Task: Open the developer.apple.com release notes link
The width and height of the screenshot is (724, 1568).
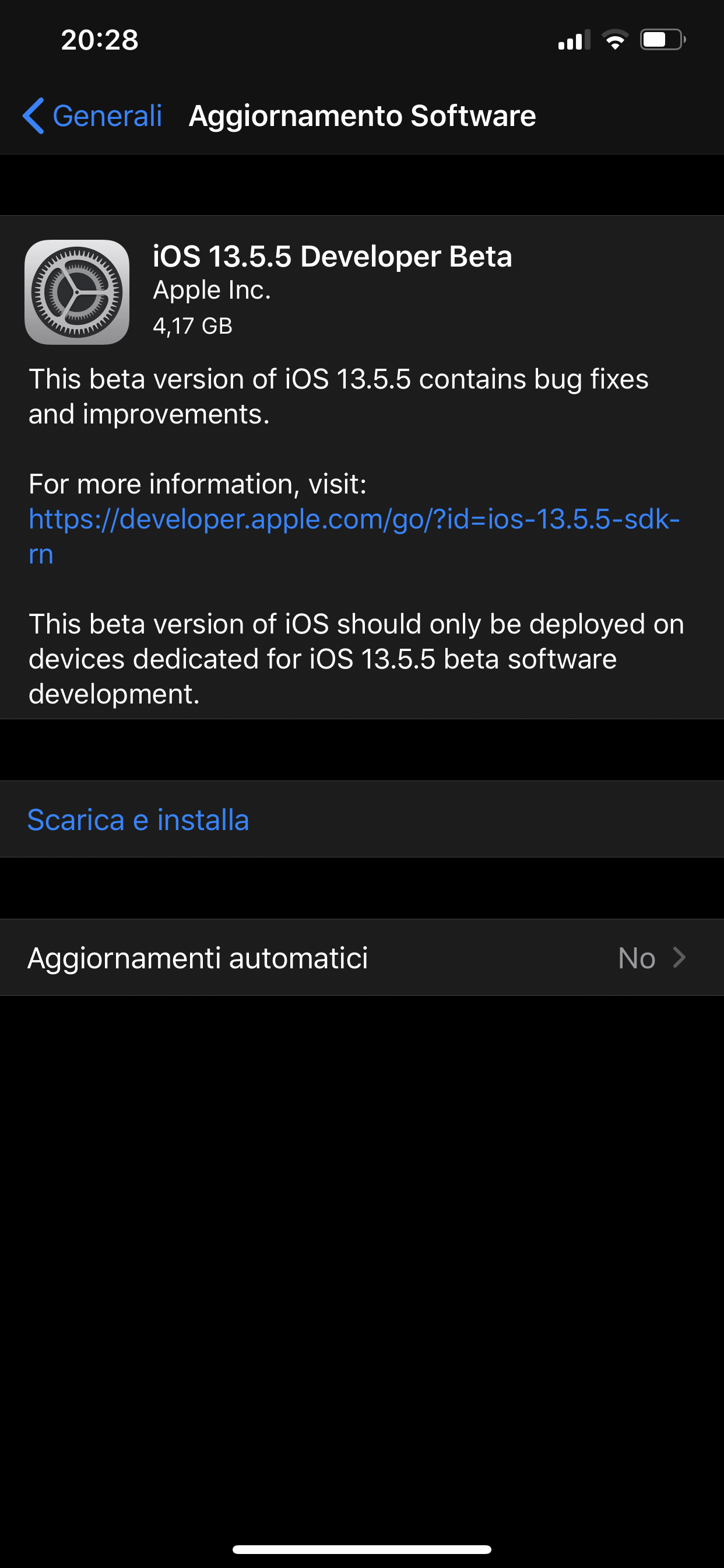Action: tap(353, 520)
